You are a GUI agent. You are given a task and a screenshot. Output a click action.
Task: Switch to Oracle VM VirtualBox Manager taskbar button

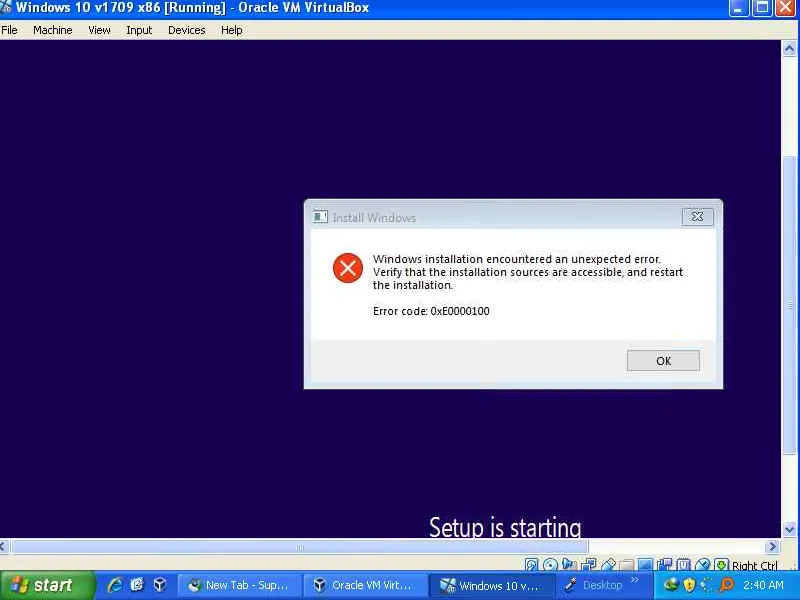[364, 585]
